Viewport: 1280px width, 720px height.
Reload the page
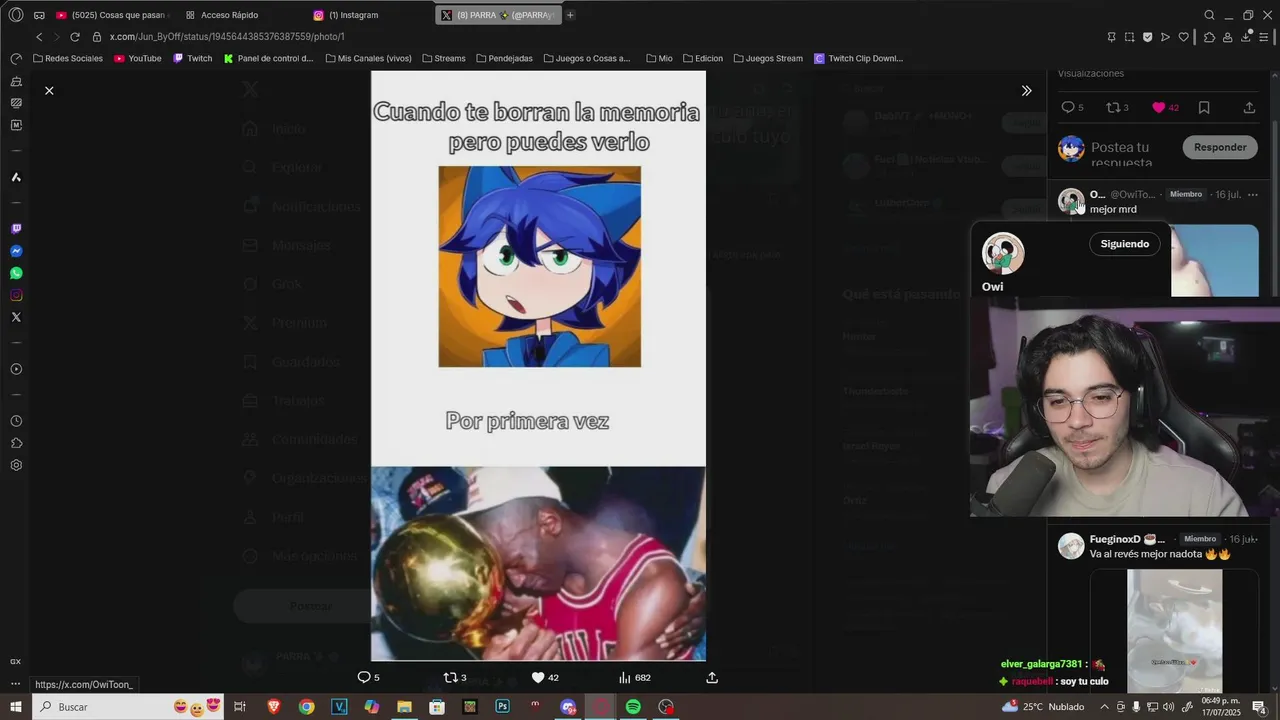coord(74,37)
